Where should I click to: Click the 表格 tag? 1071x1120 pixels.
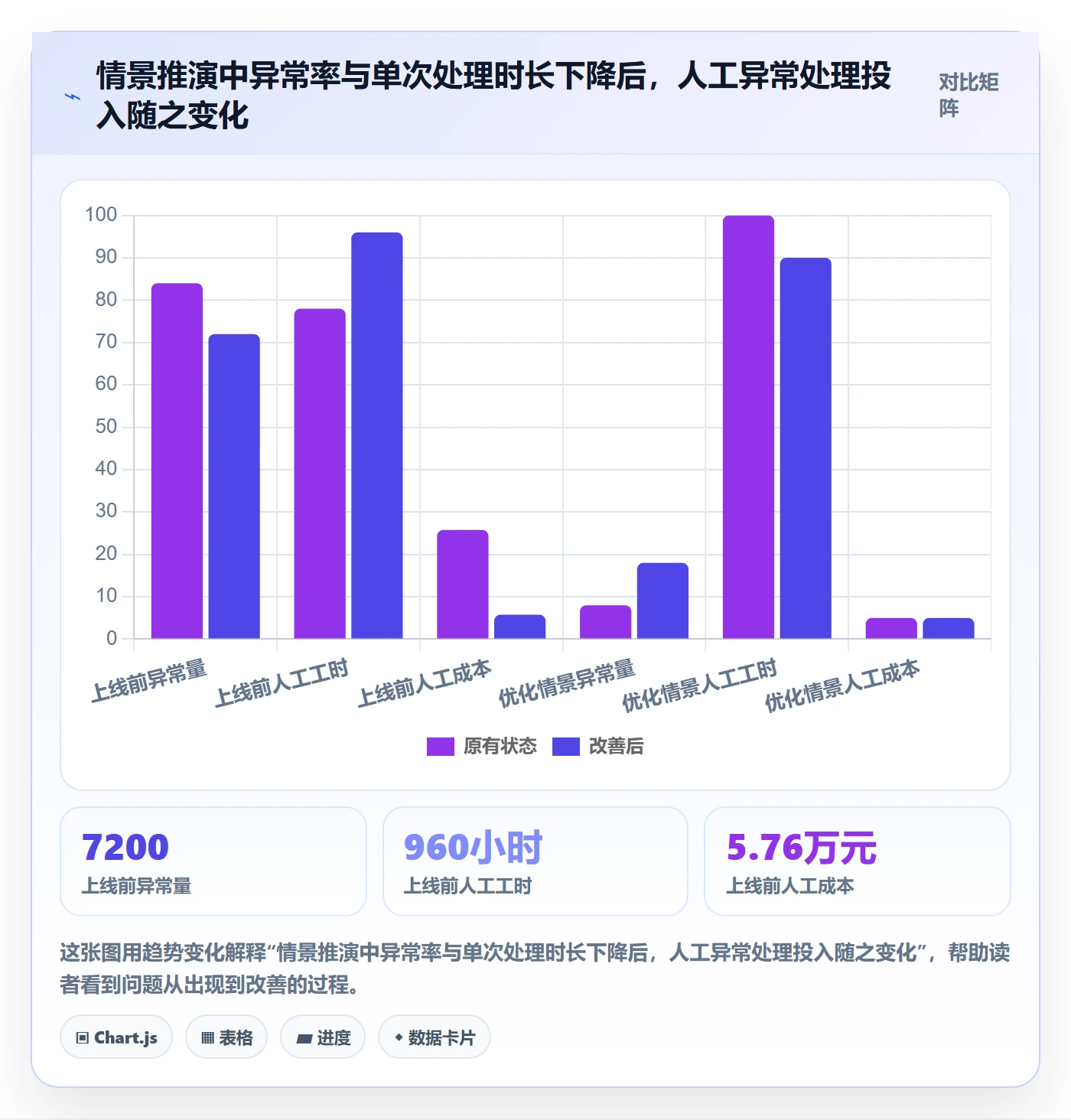(226, 1037)
